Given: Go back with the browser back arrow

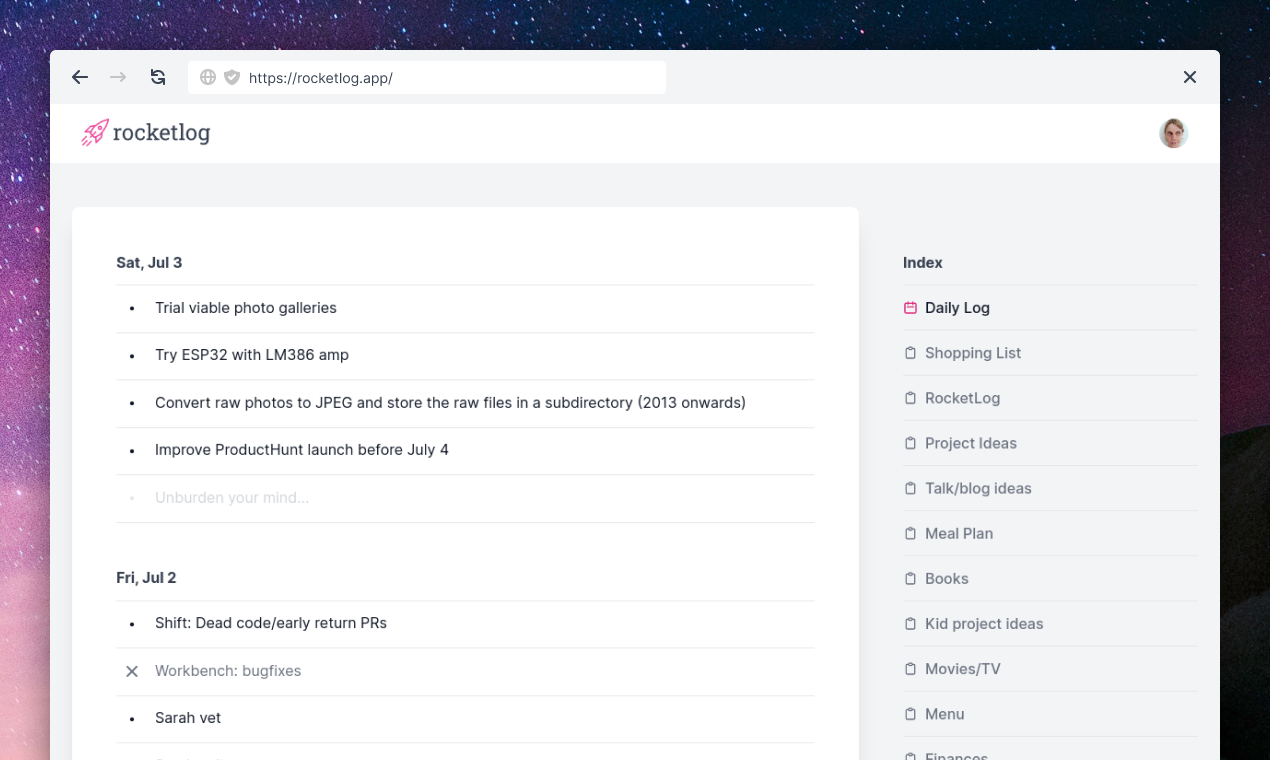Looking at the screenshot, I should (80, 77).
